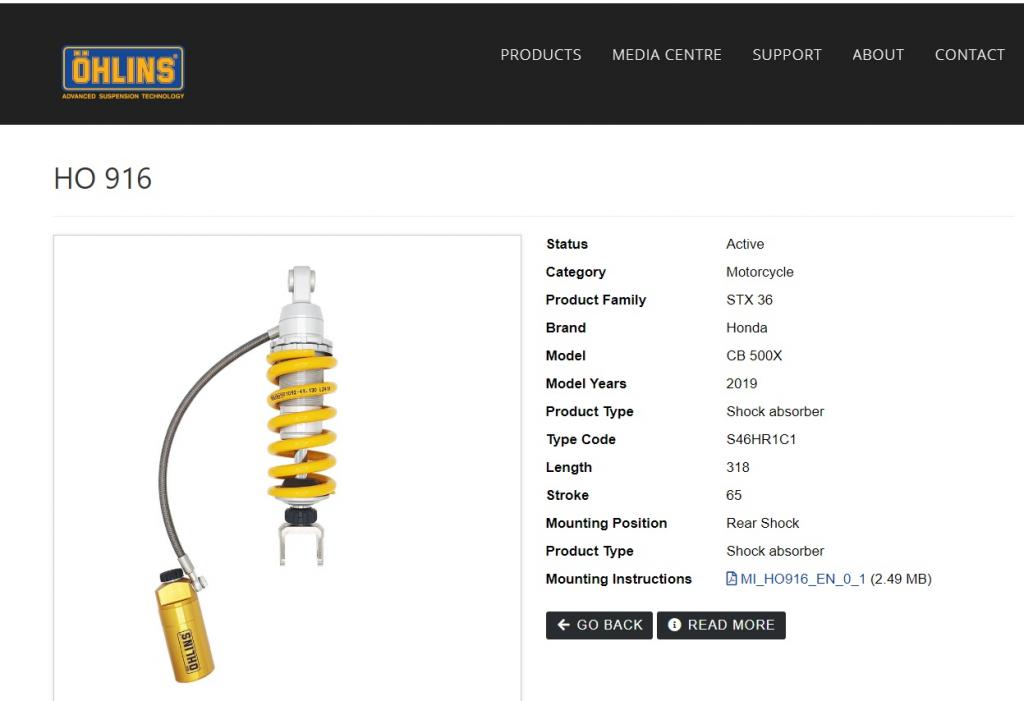
Task: Go to the Support menu item
Action: pyautogui.click(x=787, y=55)
